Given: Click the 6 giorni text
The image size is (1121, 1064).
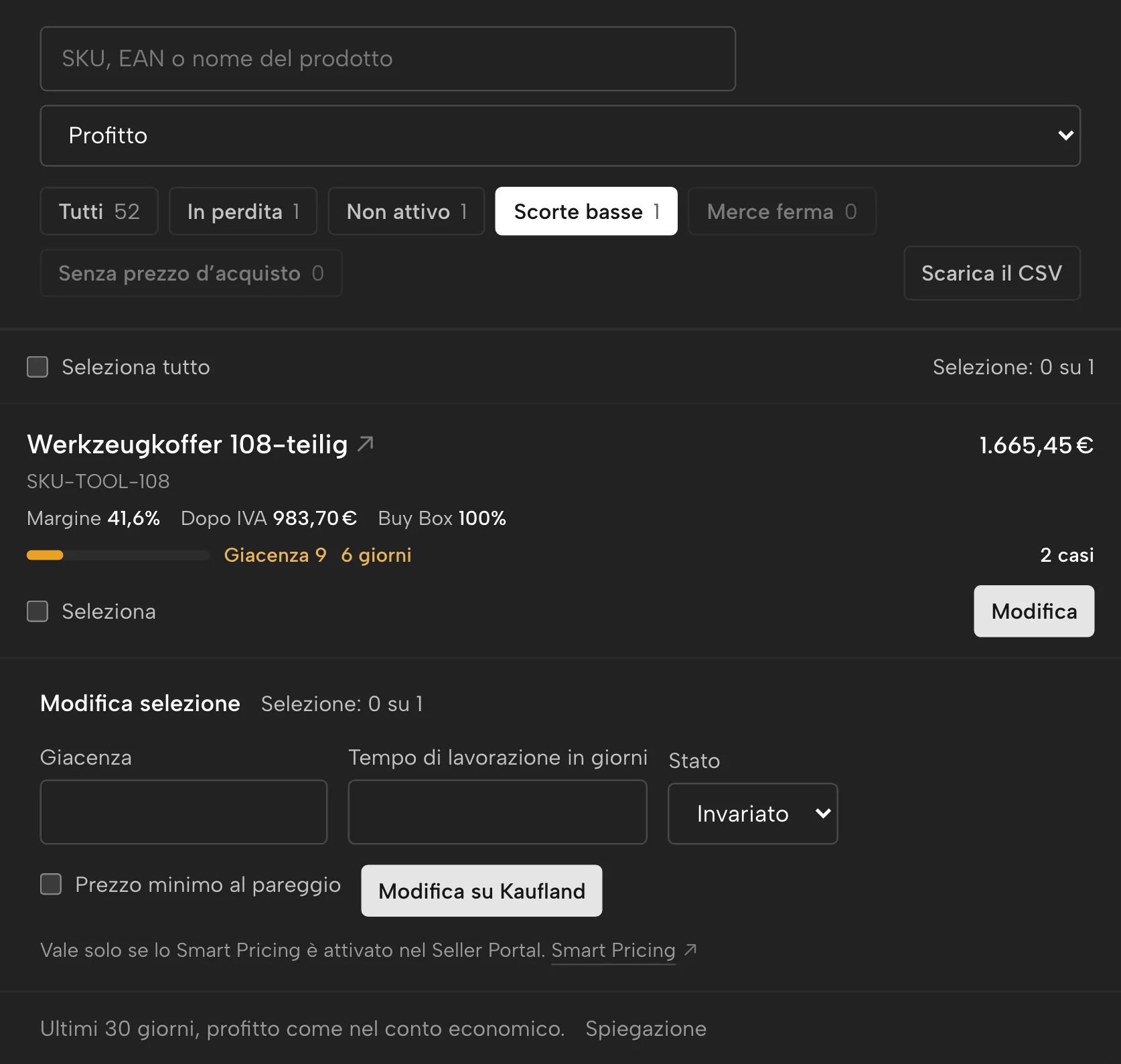Looking at the screenshot, I should tap(376, 555).
